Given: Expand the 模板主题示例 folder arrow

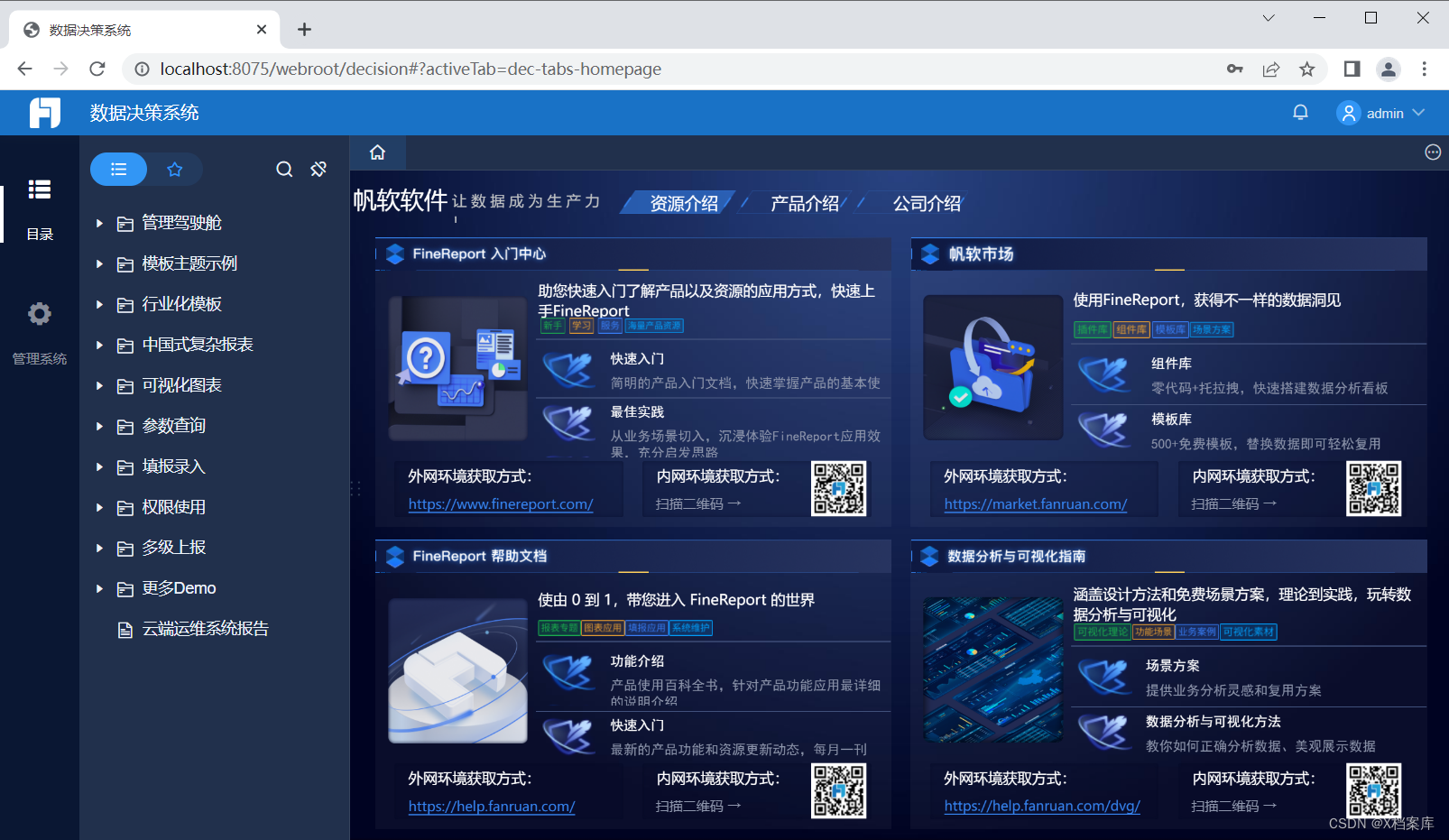Looking at the screenshot, I should point(99,263).
